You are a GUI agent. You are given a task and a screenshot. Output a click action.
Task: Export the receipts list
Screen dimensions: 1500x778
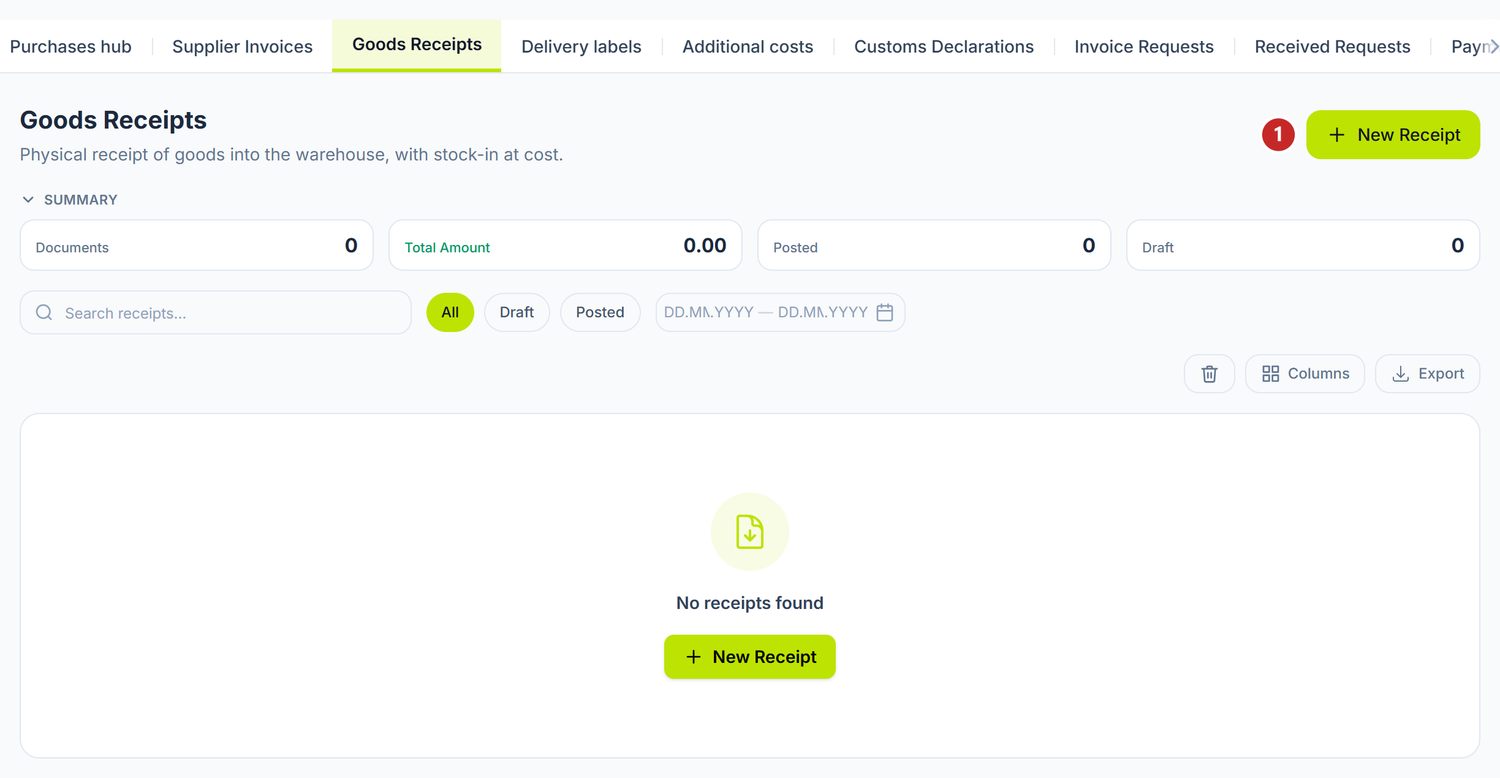coord(1428,374)
